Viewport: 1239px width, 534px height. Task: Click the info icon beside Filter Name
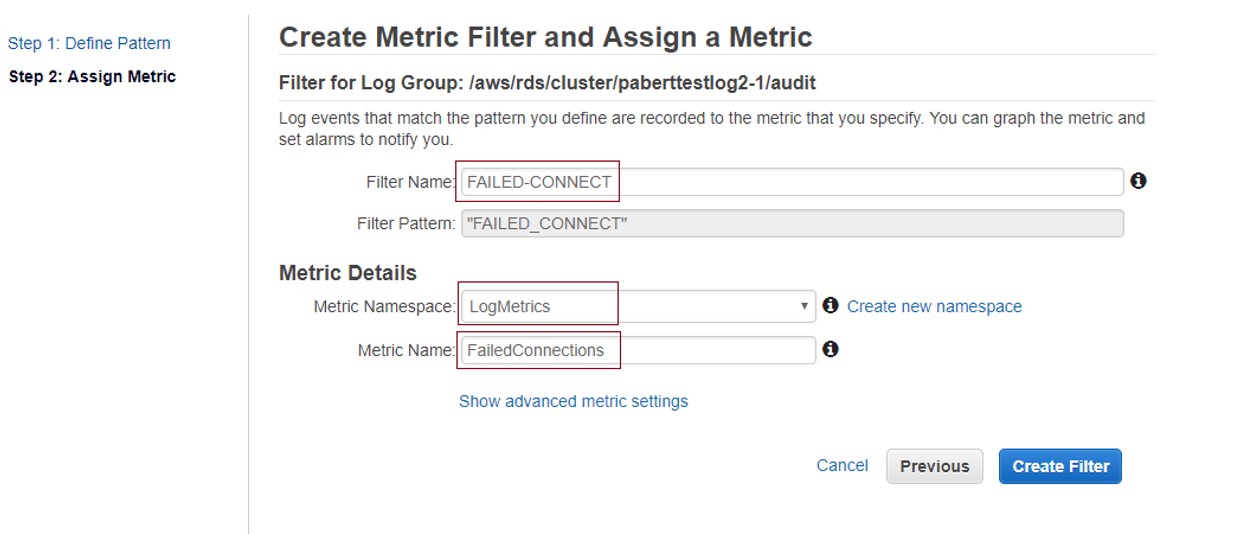pos(1138,181)
